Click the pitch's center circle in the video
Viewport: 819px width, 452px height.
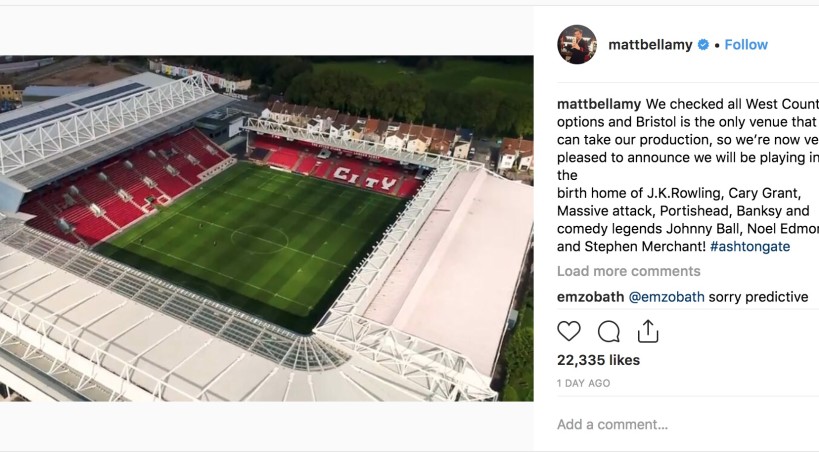(x=260, y=239)
